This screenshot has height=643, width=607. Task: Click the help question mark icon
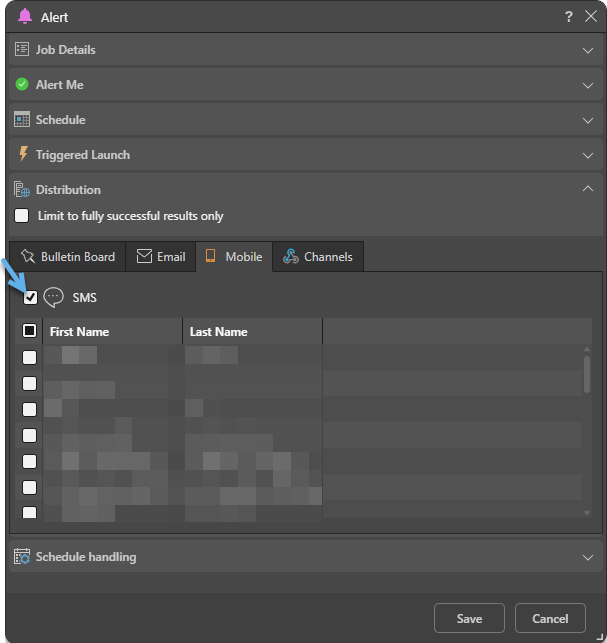click(568, 17)
